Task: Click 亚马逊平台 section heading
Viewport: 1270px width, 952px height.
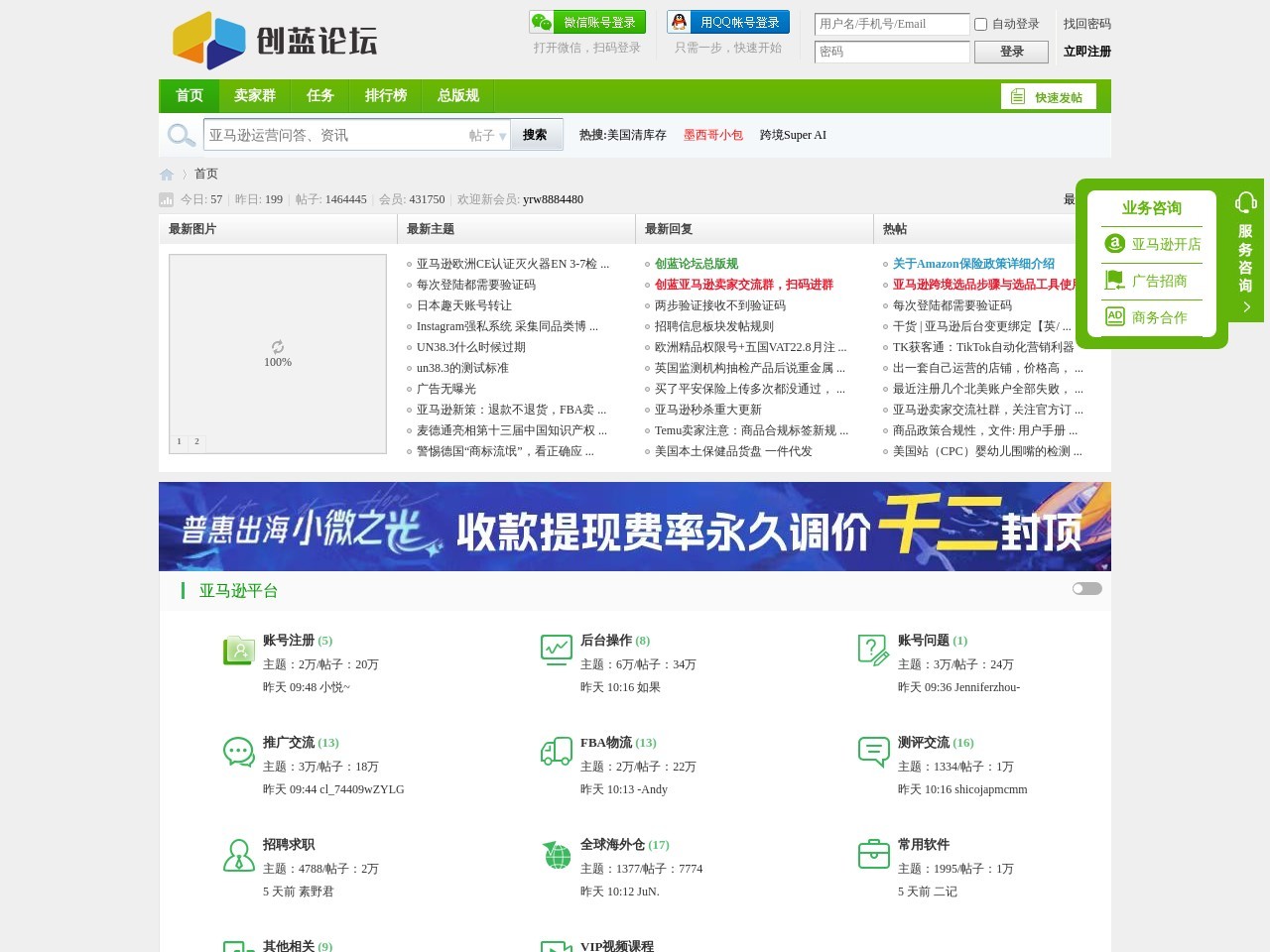Action: 238,591
